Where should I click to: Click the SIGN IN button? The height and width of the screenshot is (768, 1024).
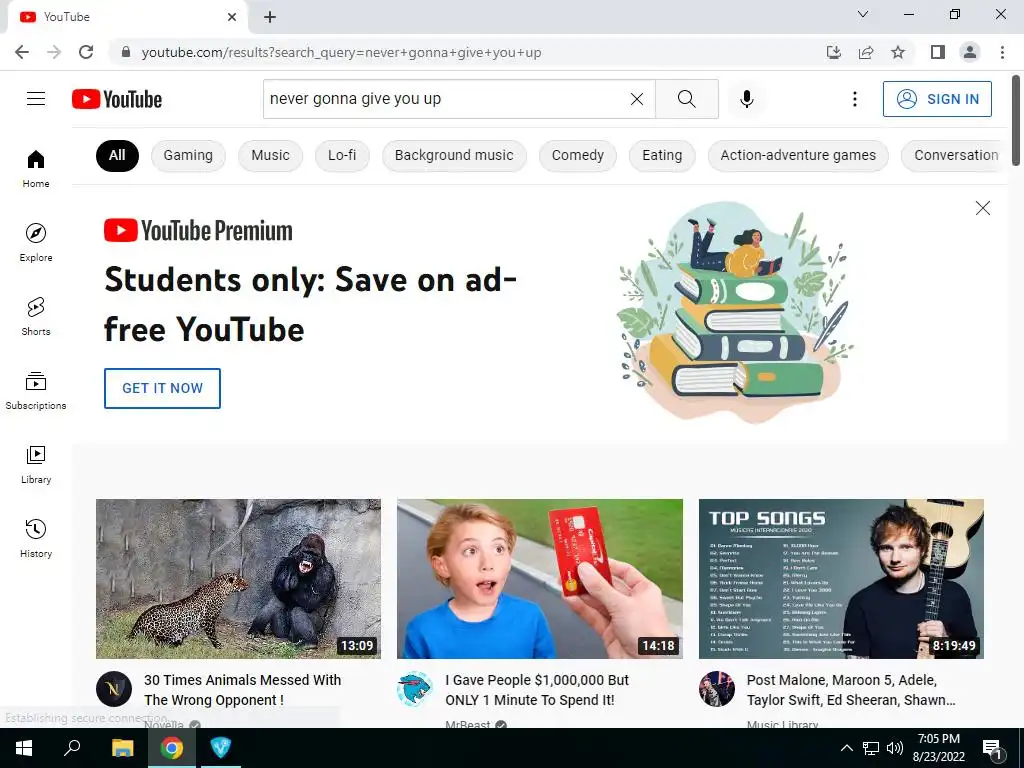937,99
